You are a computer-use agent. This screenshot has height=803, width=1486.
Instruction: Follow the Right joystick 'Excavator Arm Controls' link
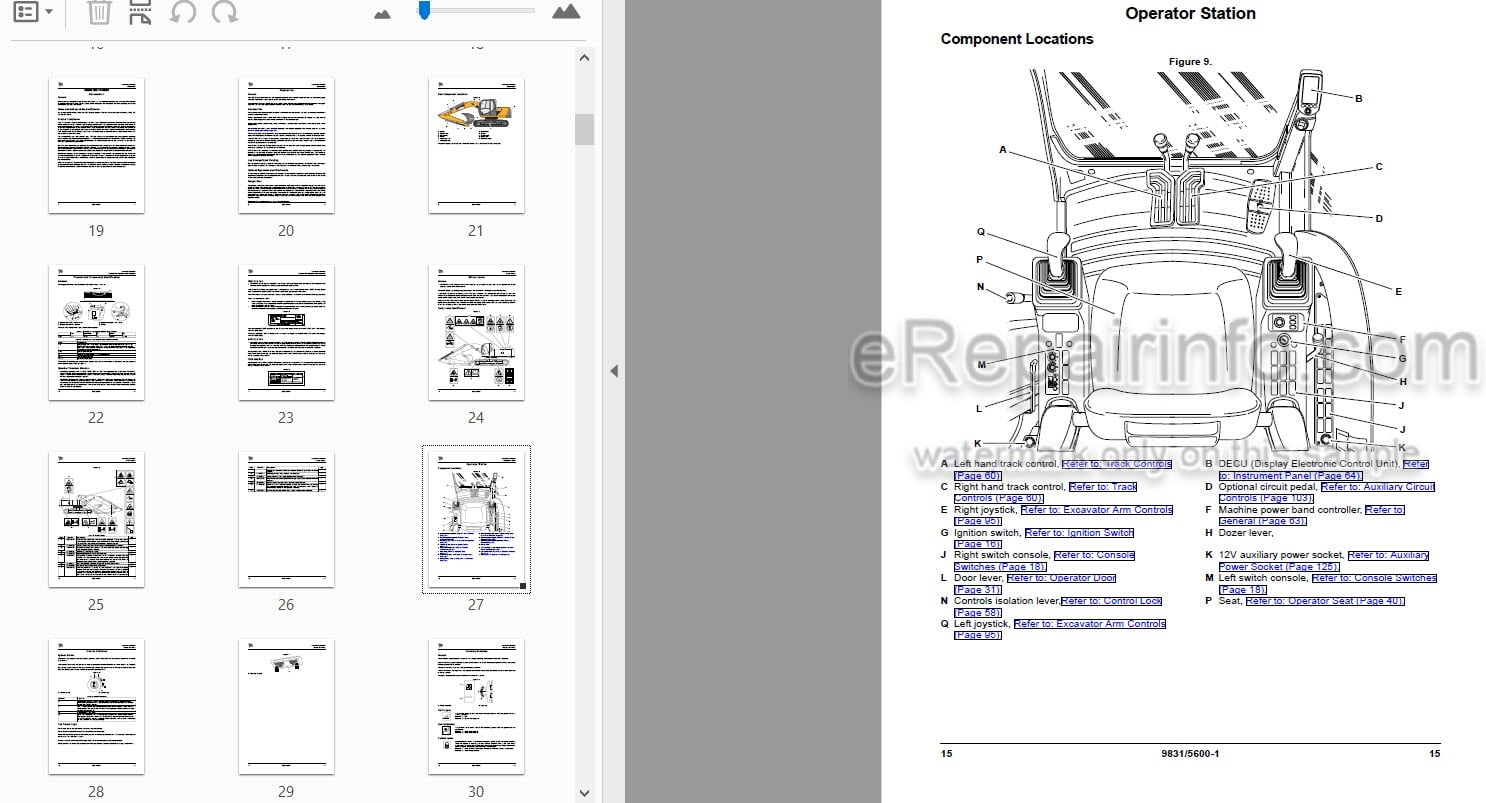click(1097, 510)
